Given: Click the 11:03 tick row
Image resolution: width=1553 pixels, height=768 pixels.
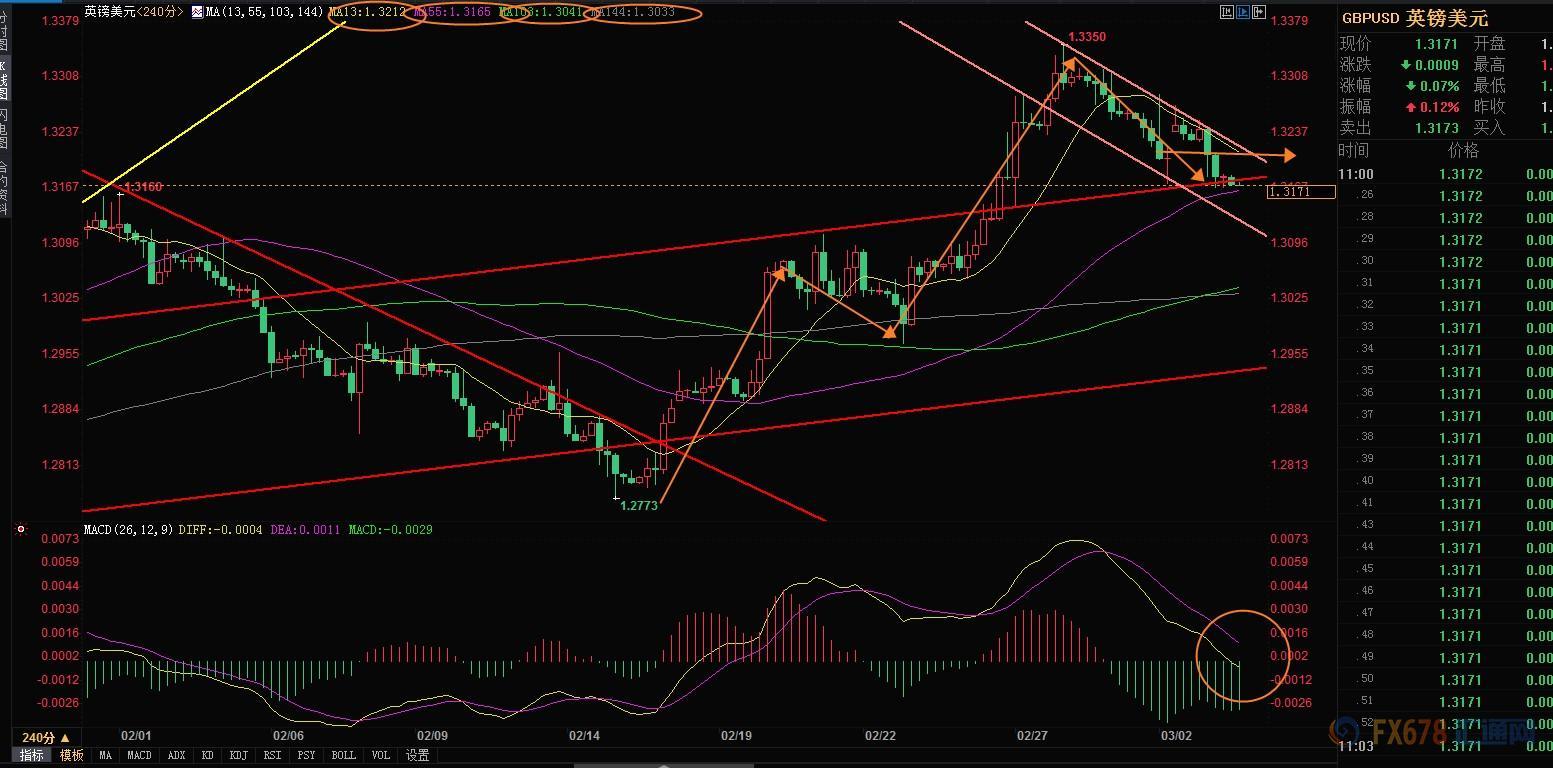Looking at the screenshot, I should click(x=1445, y=746).
